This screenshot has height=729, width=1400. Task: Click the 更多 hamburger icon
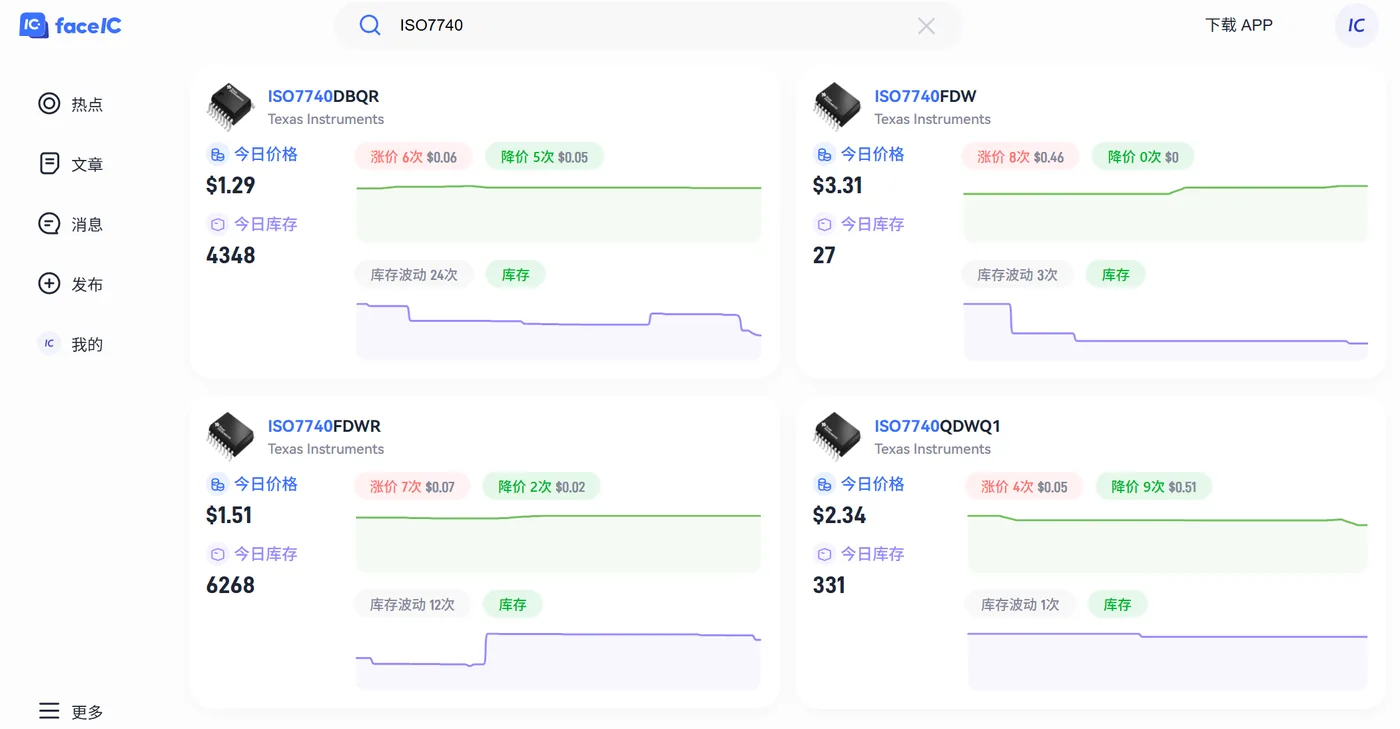click(49, 711)
